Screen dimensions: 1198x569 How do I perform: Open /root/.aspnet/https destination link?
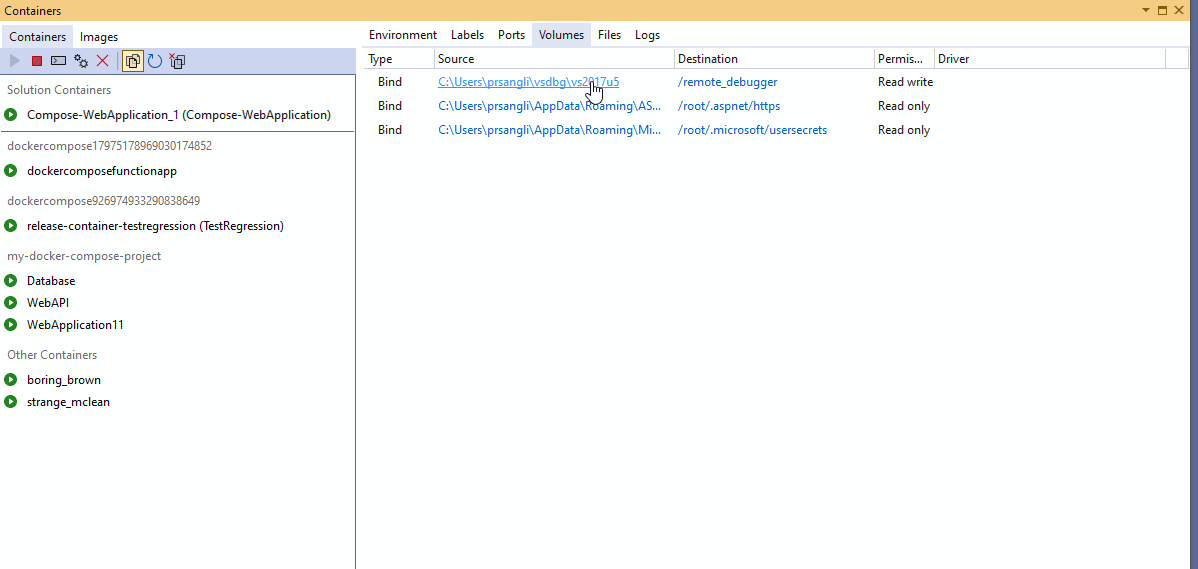(x=729, y=106)
